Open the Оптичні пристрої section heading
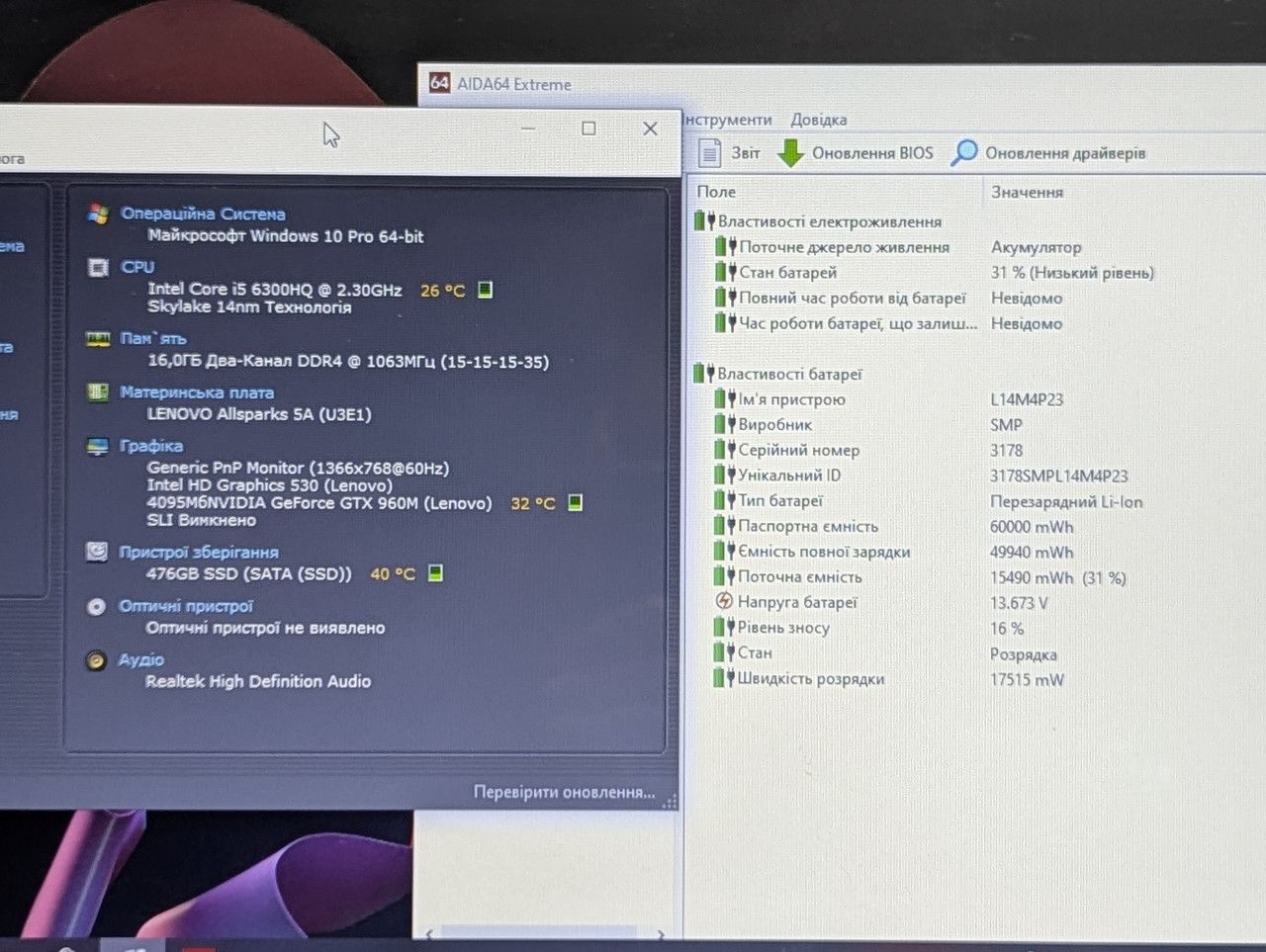This screenshot has width=1266, height=952. 186,606
